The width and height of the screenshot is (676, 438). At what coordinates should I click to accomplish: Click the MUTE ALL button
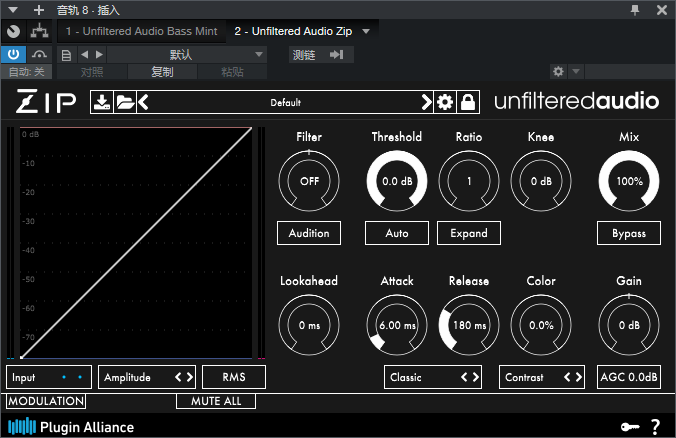click(x=216, y=401)
